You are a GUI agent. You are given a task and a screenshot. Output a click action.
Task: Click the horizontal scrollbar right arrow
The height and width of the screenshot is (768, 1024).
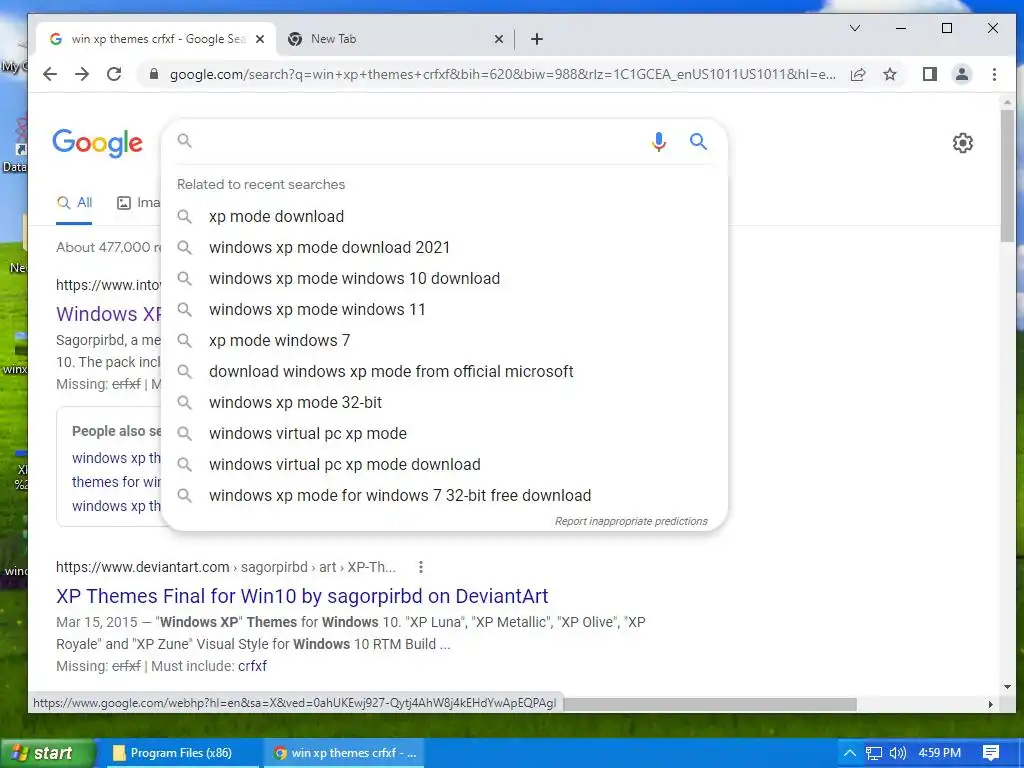tap(991, 705)
